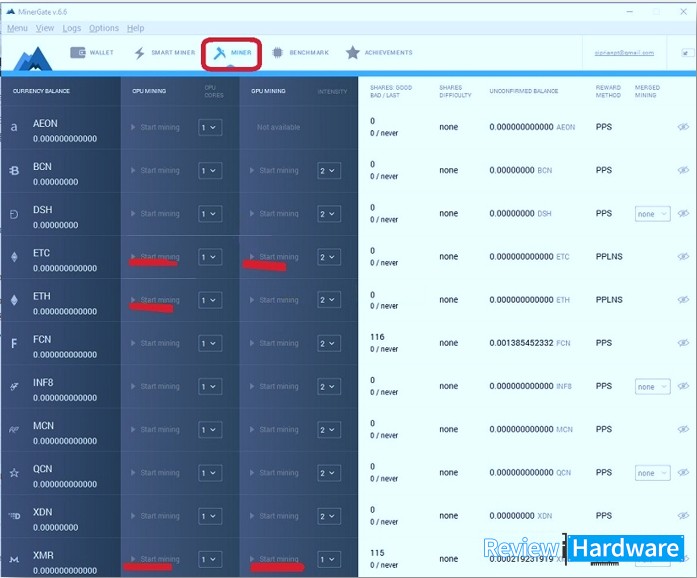Viewport: 697px width, 578px height.
Task: Start GPU mining for FCN
Action: coord(274,343)
